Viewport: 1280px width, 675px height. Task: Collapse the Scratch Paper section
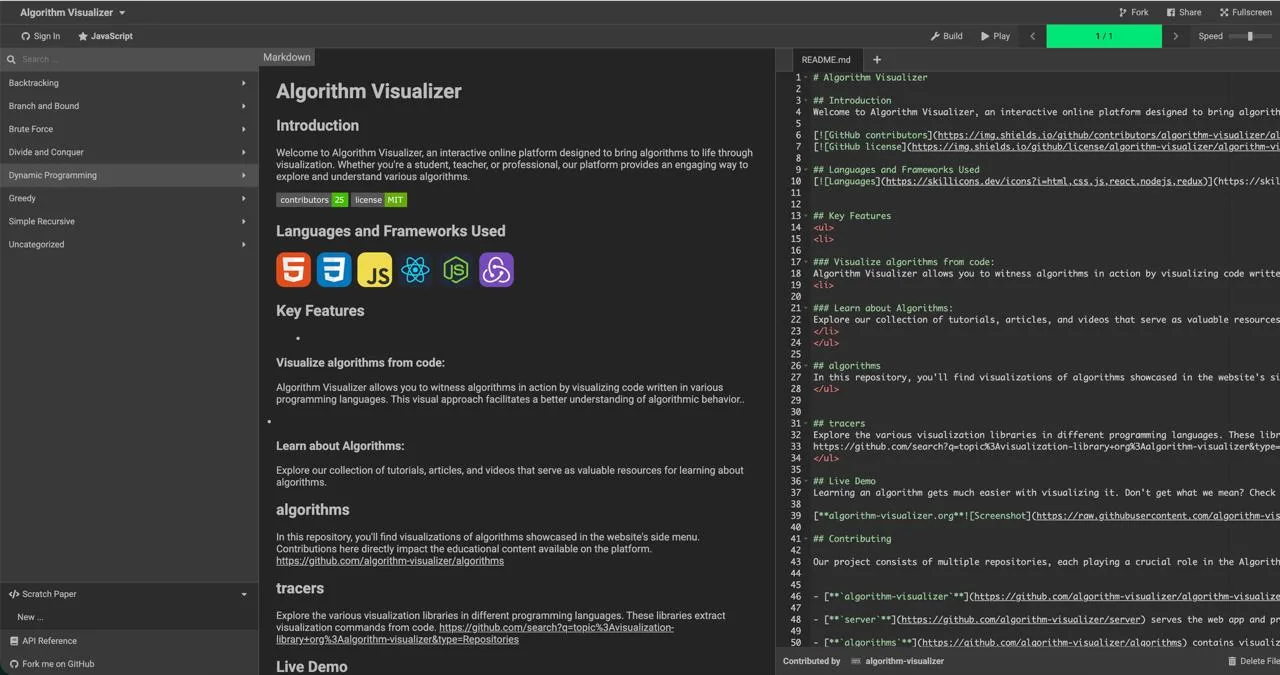point(129,594)
